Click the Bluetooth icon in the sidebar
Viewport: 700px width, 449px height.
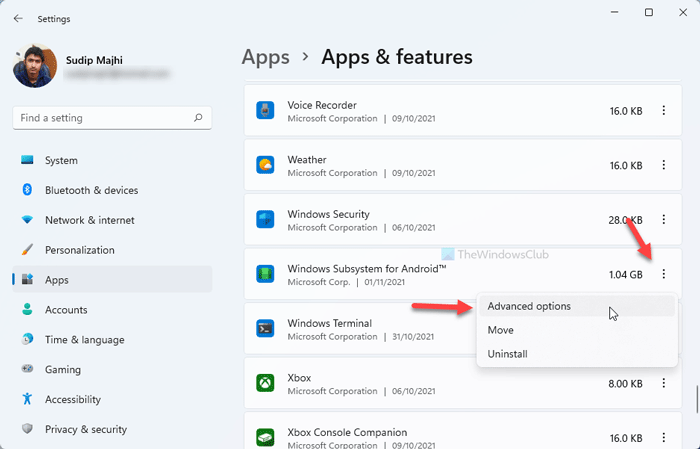27,190
